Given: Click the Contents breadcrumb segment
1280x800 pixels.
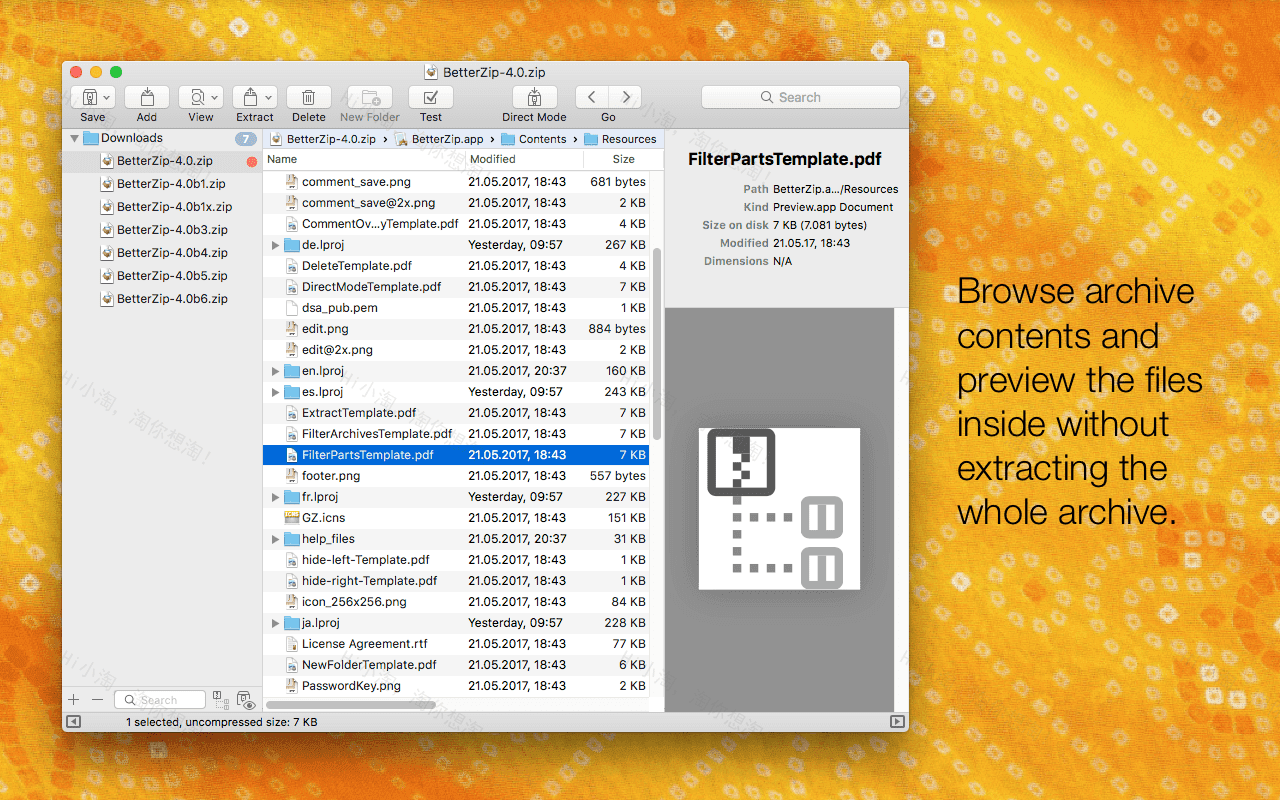Looking at the screenshot, I should coord(540,139).
